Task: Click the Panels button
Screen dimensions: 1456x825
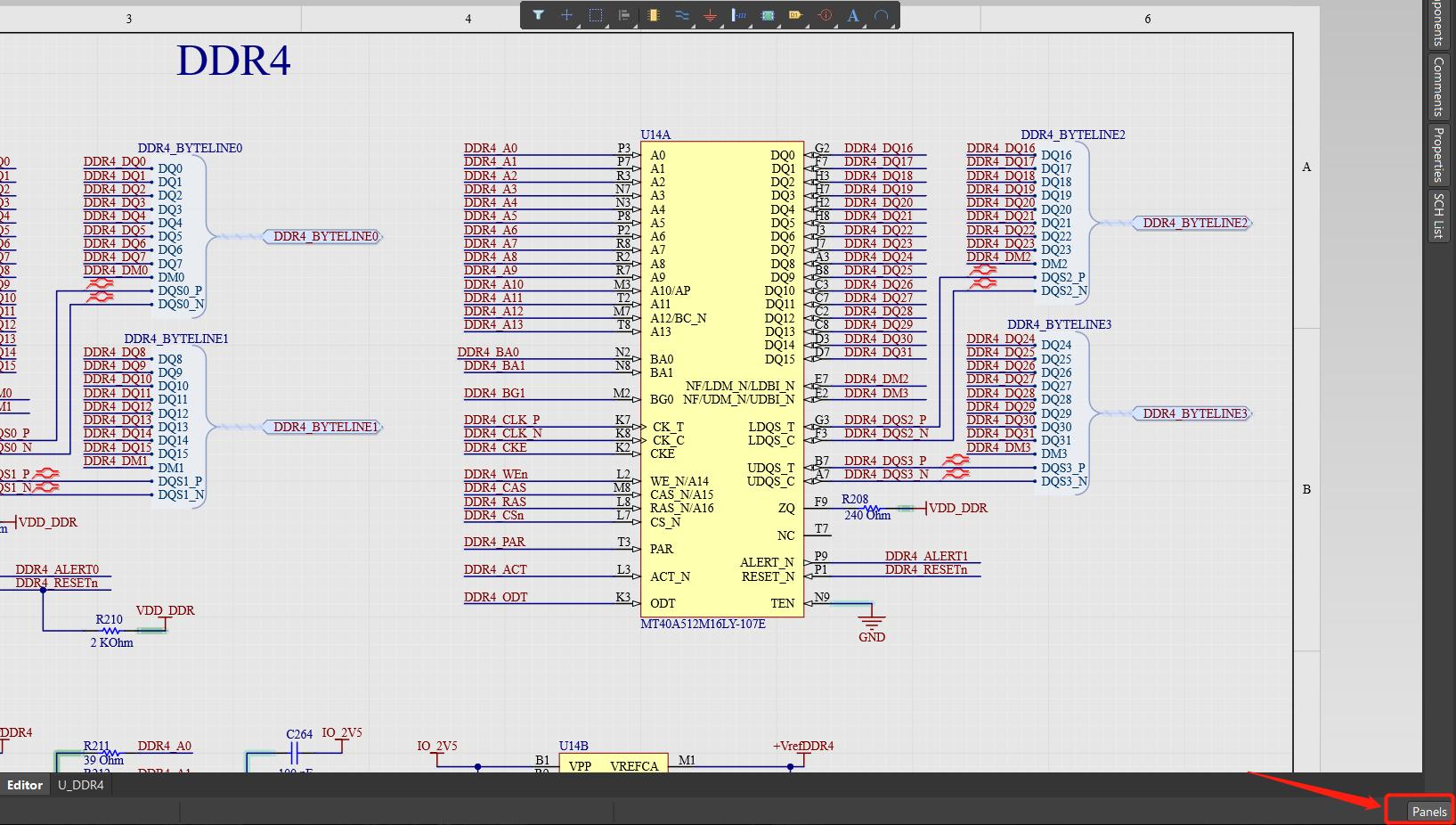Action: (1428, 812)
